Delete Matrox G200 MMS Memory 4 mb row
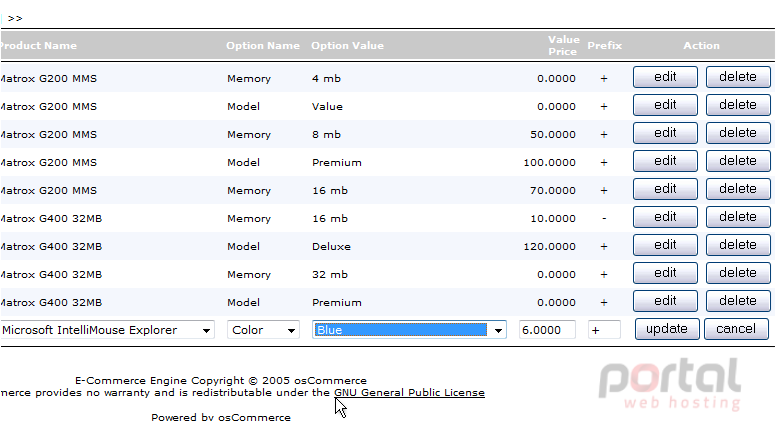 click(x=738, y=77)
